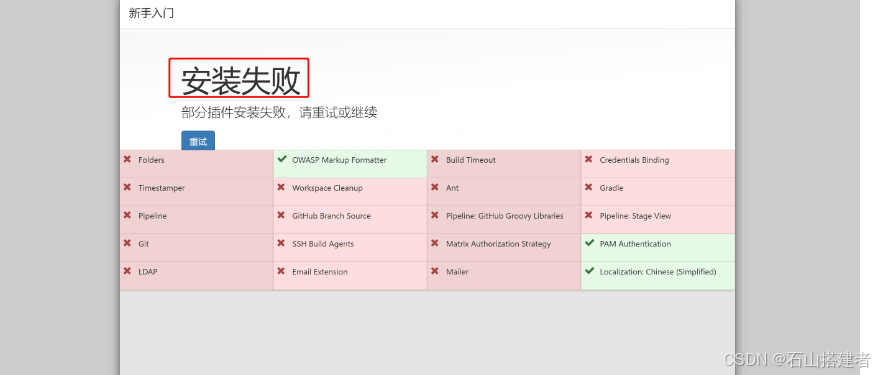Click the failed X icon beside Mailer

click(435, 271)
